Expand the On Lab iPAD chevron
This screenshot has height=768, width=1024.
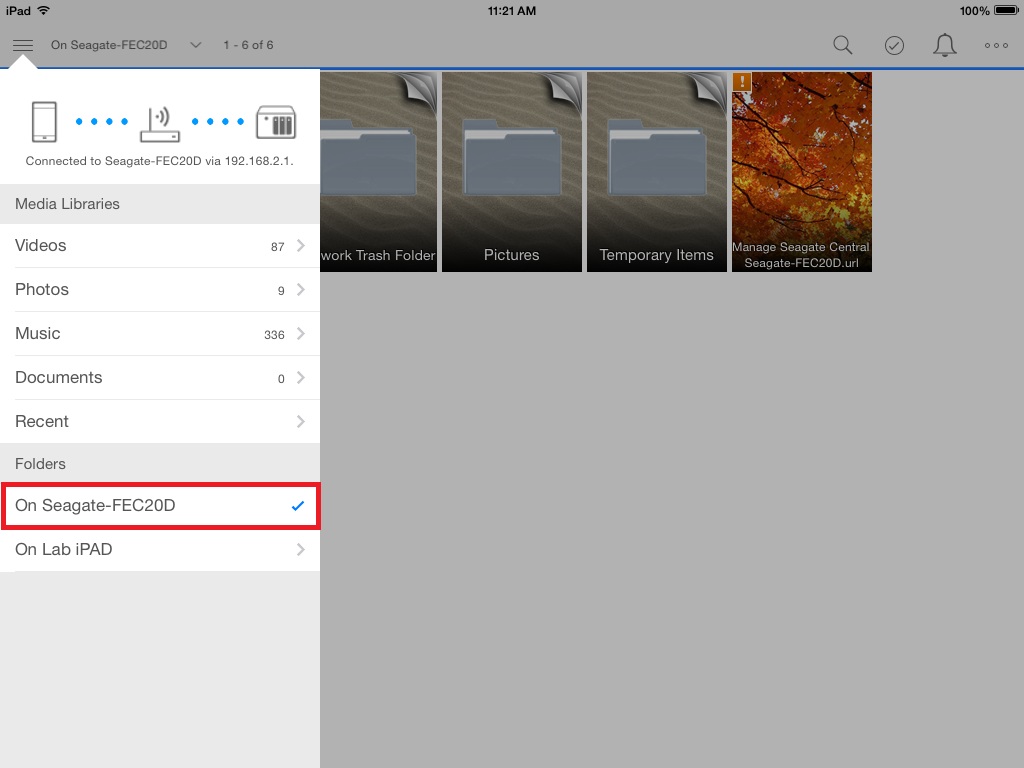(x=301, y=550)
